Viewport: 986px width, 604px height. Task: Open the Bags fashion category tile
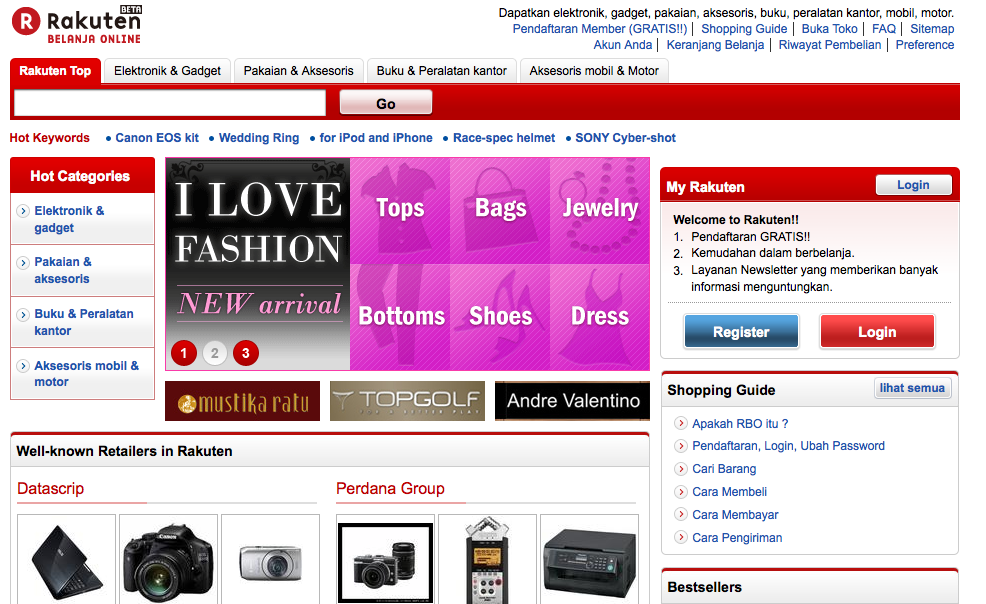coord(500,211)
